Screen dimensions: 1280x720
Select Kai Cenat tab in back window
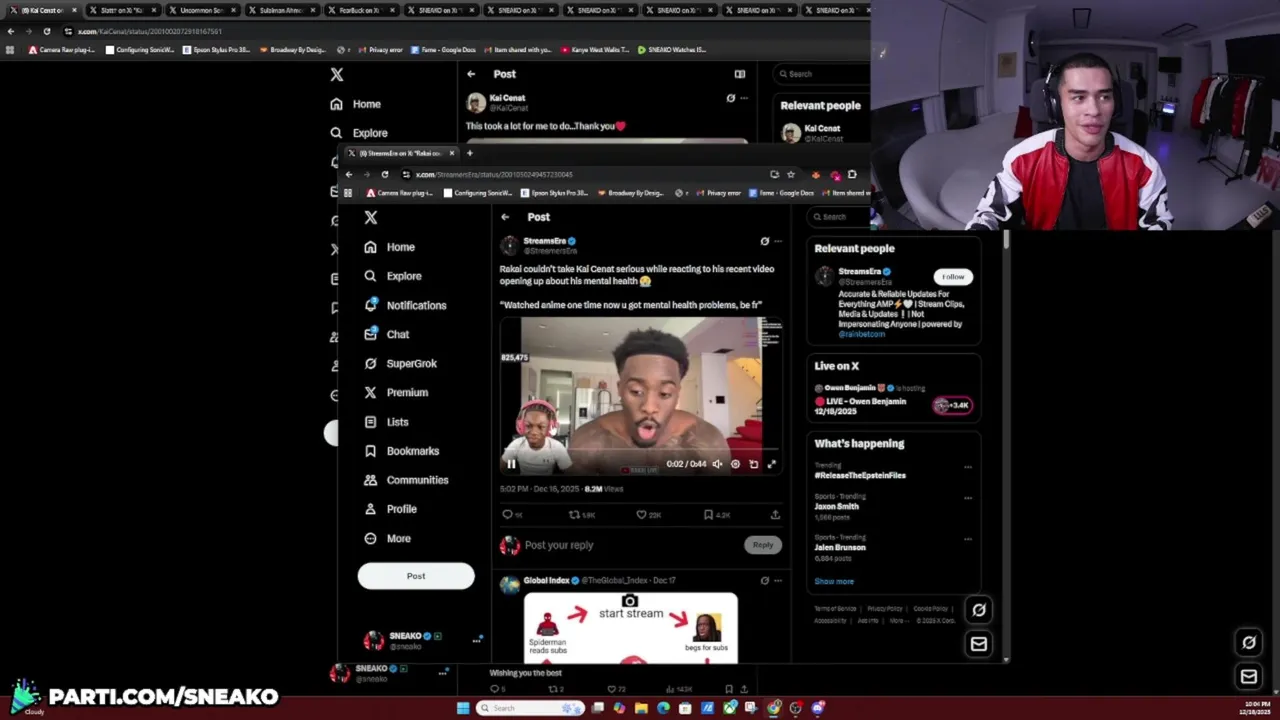[x=44, y=10]
